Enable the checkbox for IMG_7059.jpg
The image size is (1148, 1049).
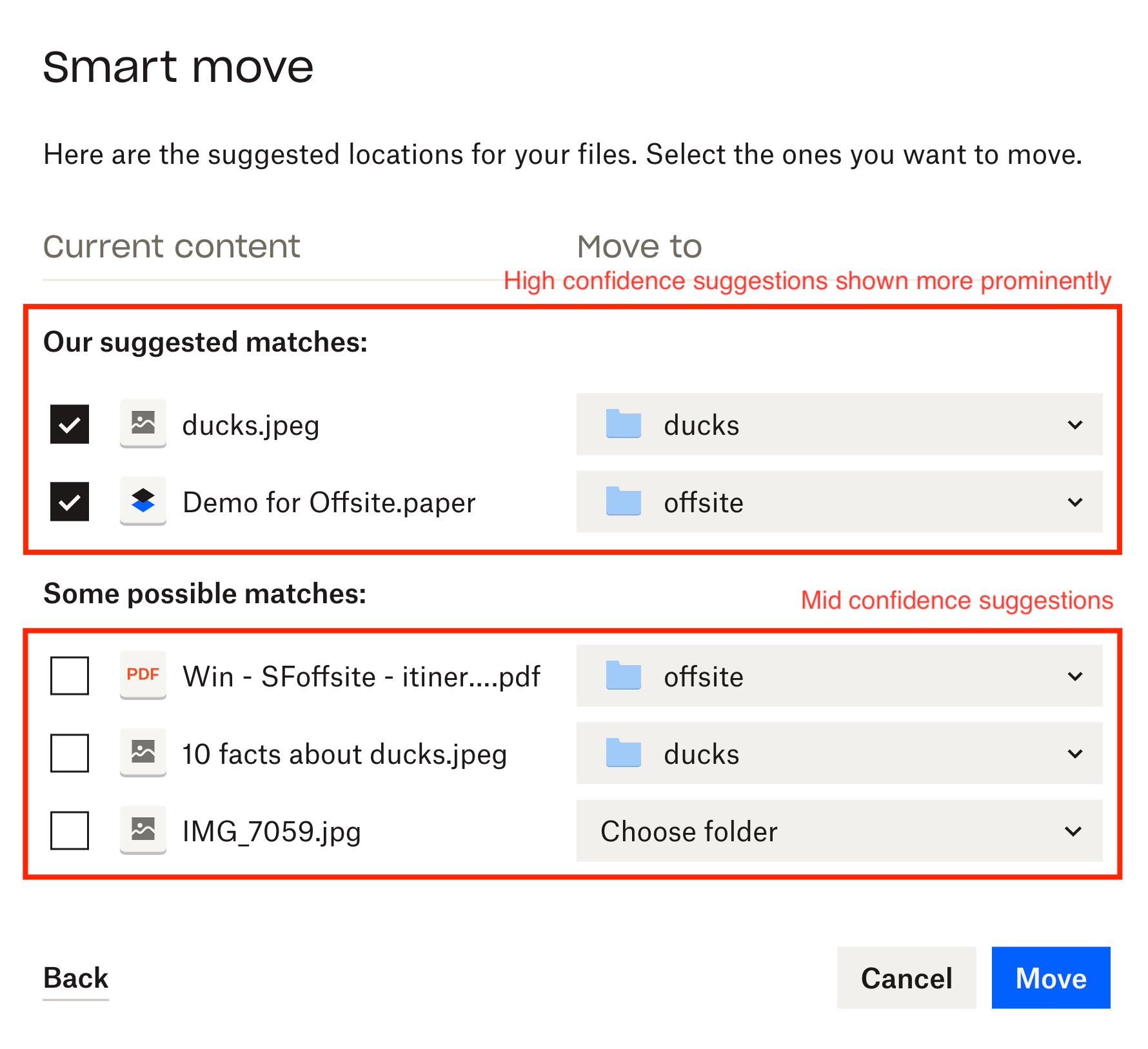(69, 832)
